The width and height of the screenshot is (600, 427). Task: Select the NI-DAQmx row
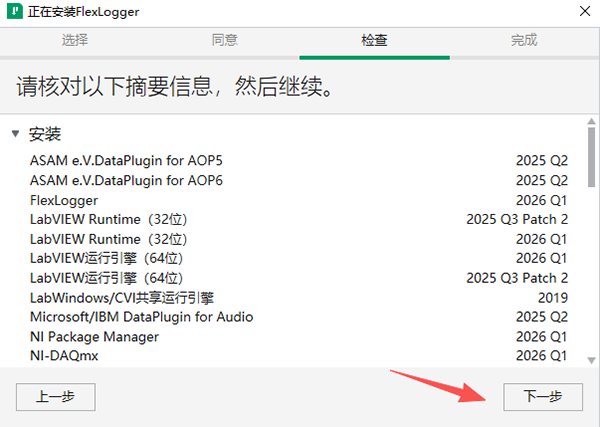tap(298, 356)
